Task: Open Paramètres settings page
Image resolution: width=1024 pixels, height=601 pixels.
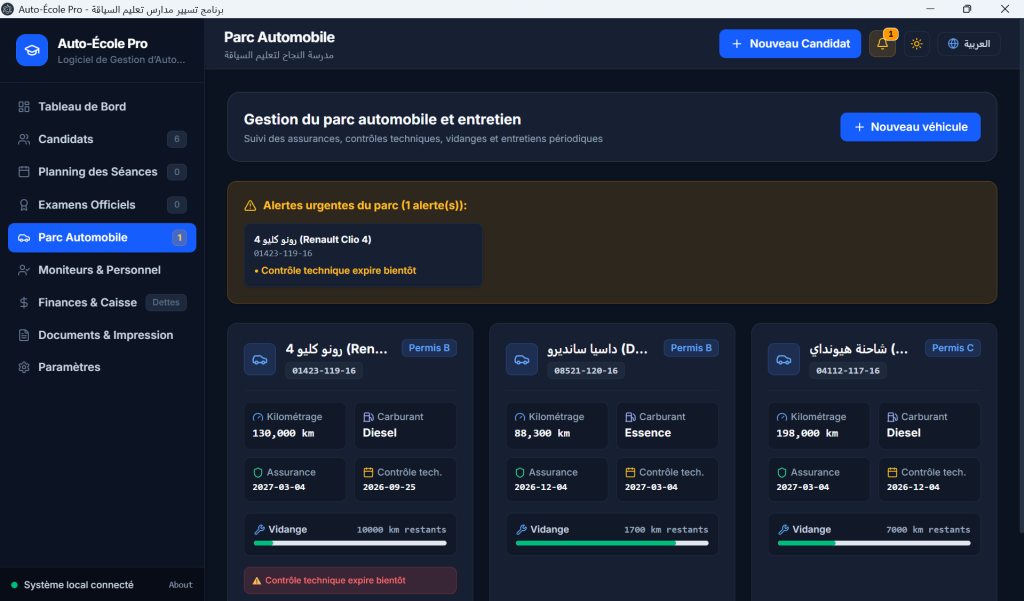Action: [x=102, y=367]
